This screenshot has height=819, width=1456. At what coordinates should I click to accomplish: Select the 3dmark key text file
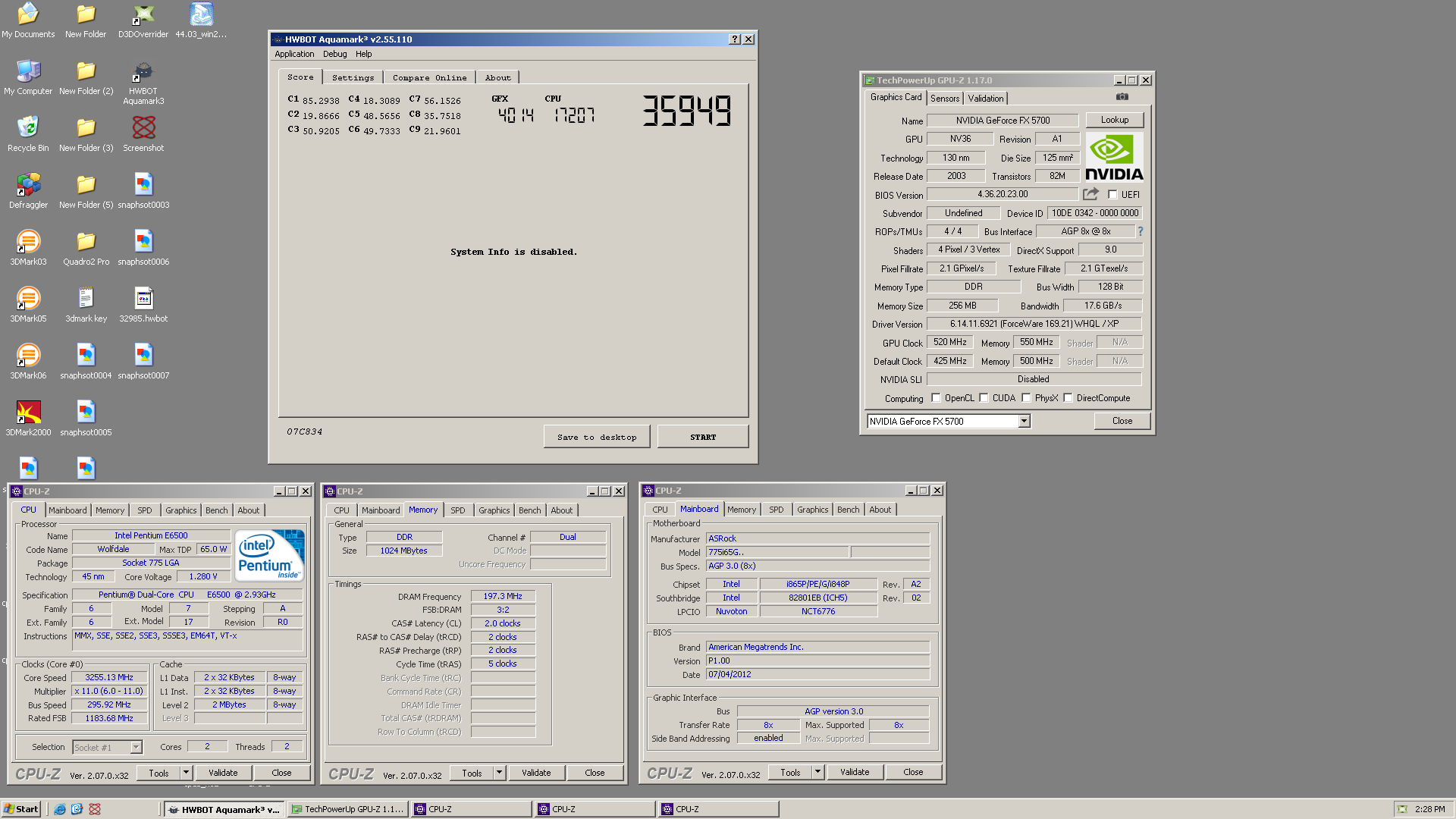coord(86,305)
